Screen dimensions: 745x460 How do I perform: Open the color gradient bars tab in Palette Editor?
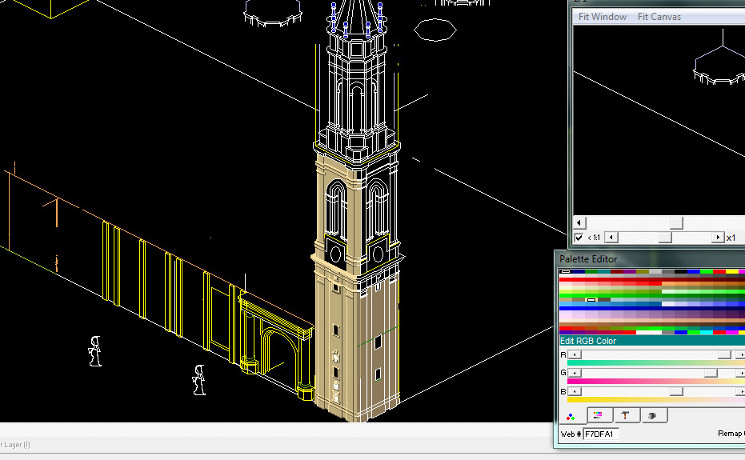598,415
